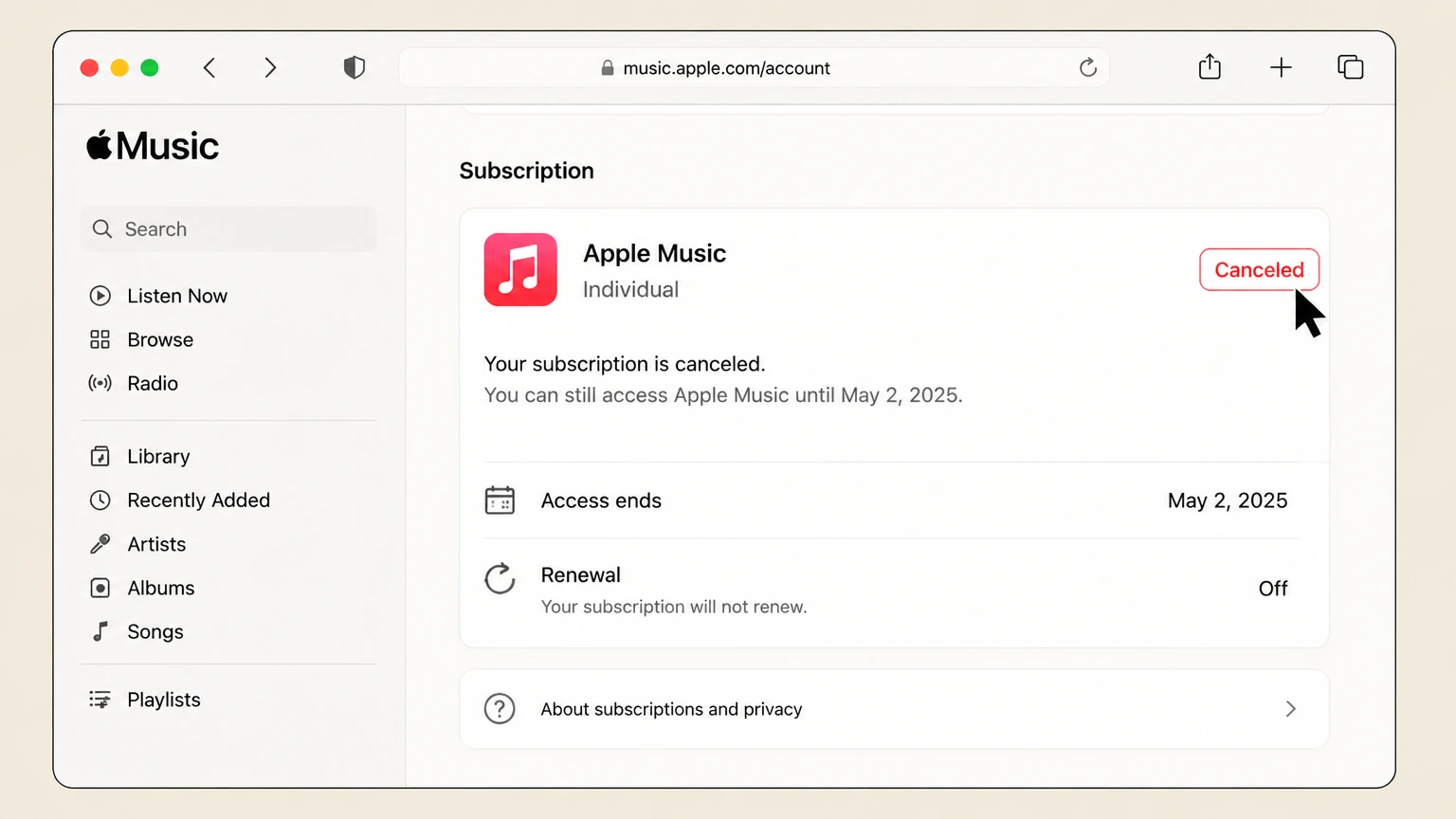Click the Subscription section heading
The width and height of the screenshot is (1456, 819).
pyautogui.click(x=527, y=171)
